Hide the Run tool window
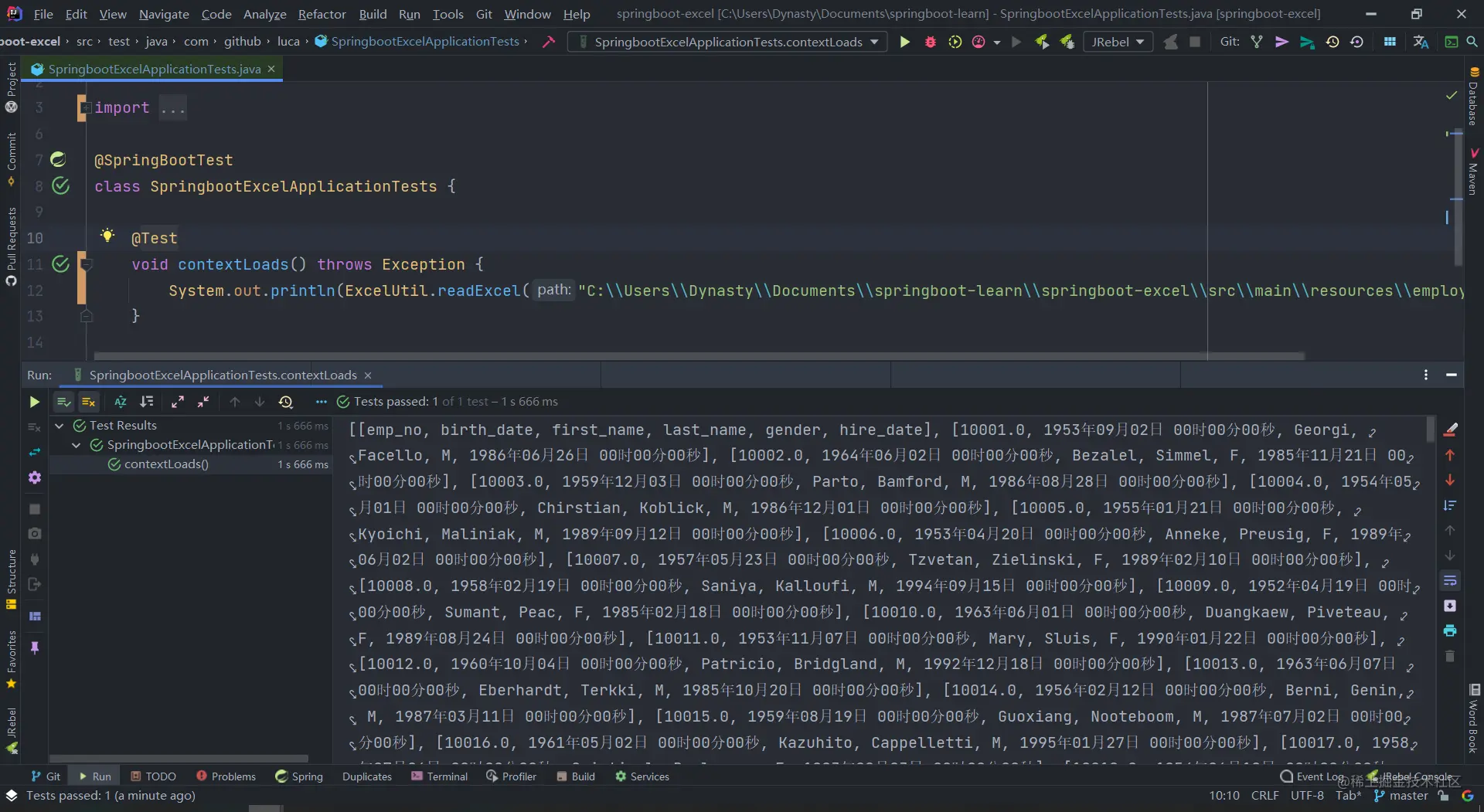Image resolution: width=1484 pixels, height=812 pixels. (x=1452, y=375)
